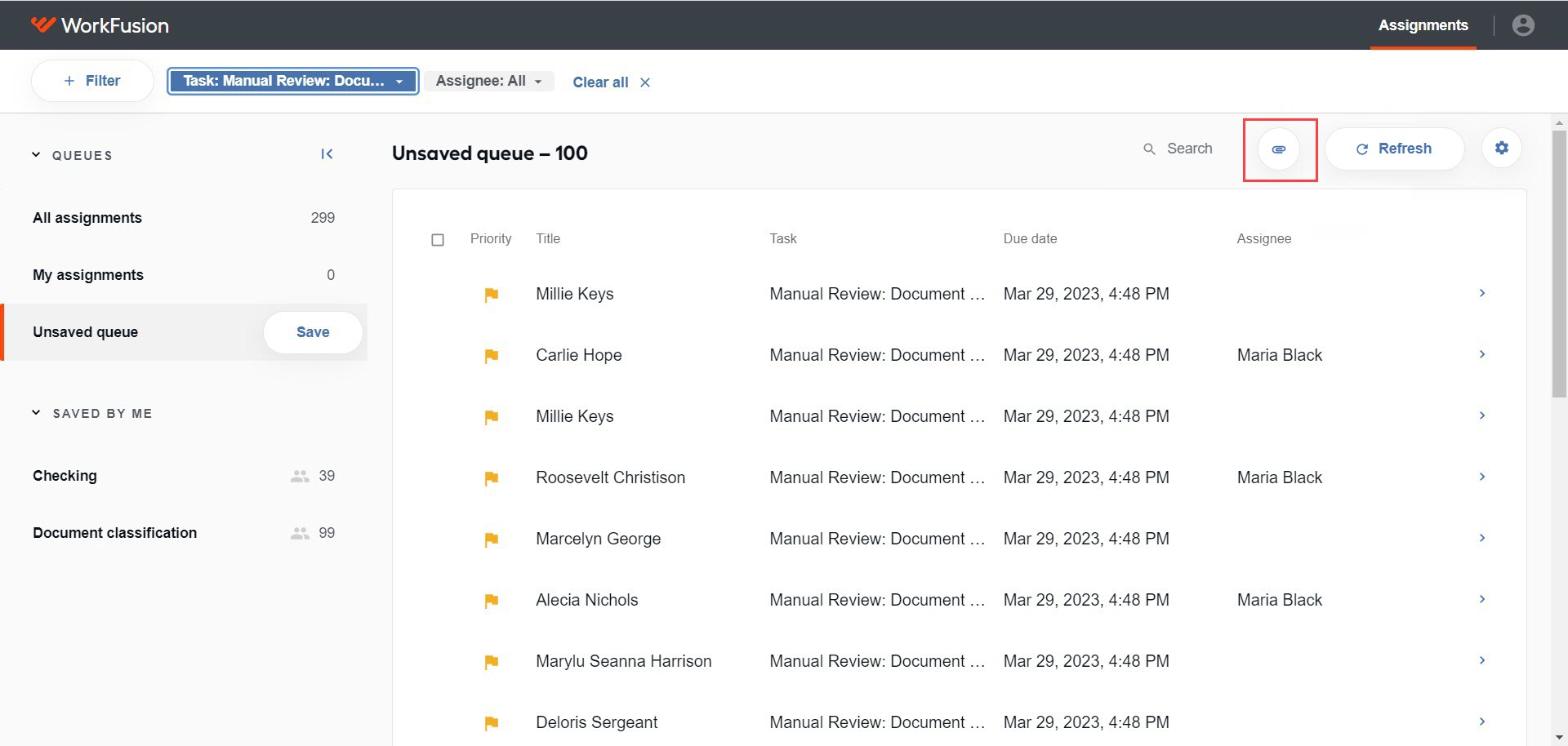Open Roosevelt Christison row with chevron arrow

click(x=1482, y=477)
